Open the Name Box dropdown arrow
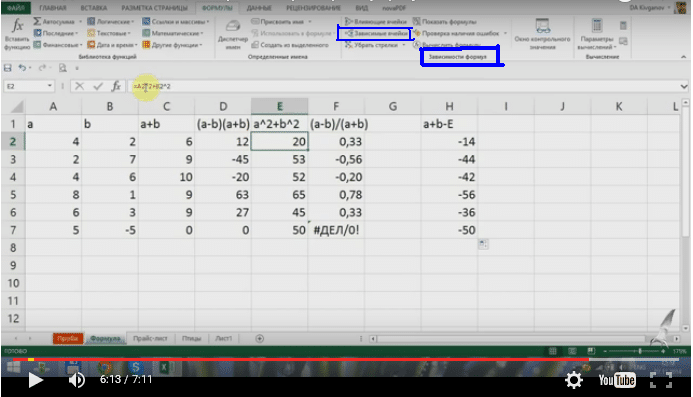This screenshot has height=397, width=693. pos(50,86)
